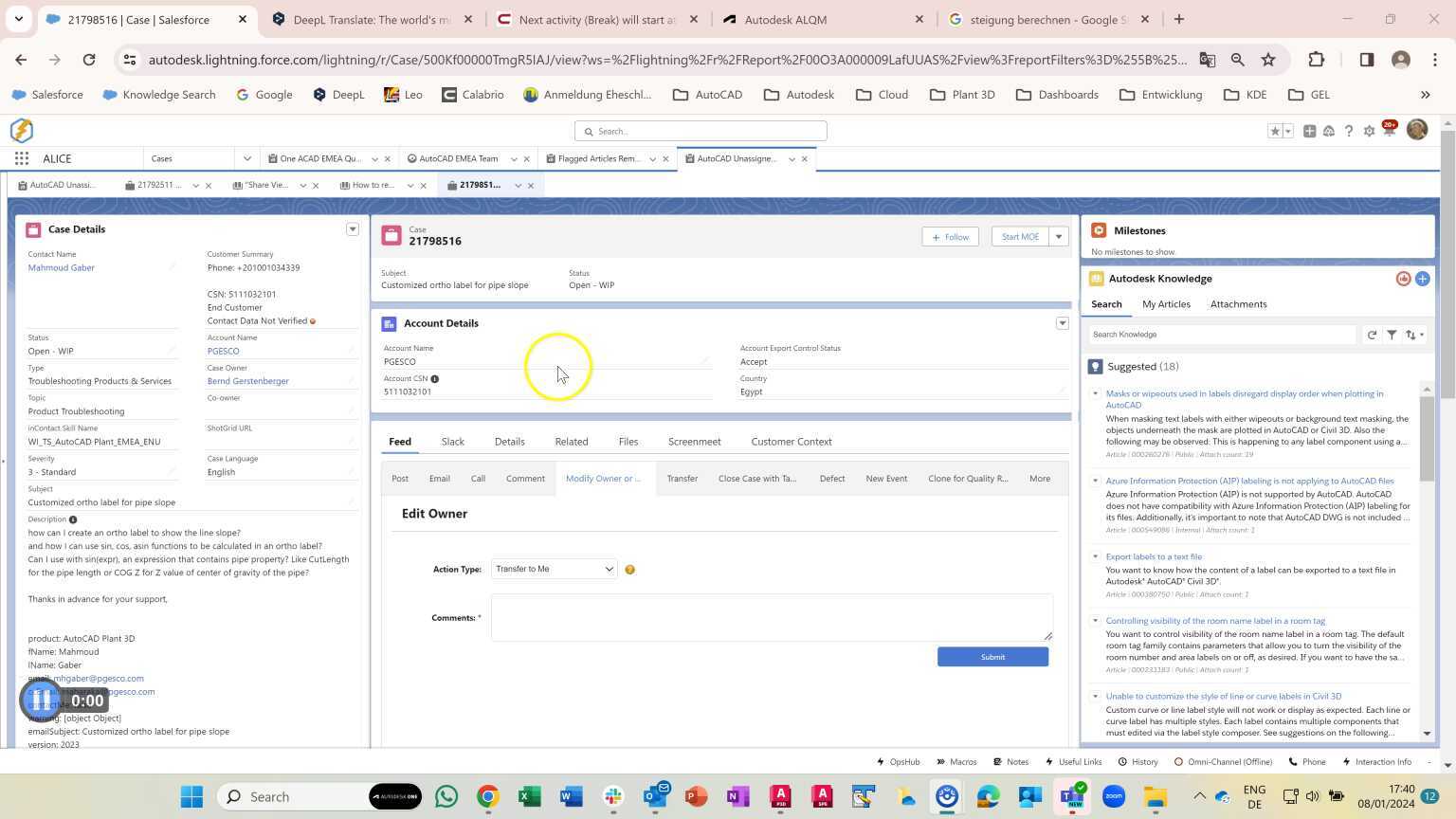Expand the dropdown arrow next to Start MOE
Image resolution: width=1456 pixels, height=819 pixels.
coord(1059,237)
